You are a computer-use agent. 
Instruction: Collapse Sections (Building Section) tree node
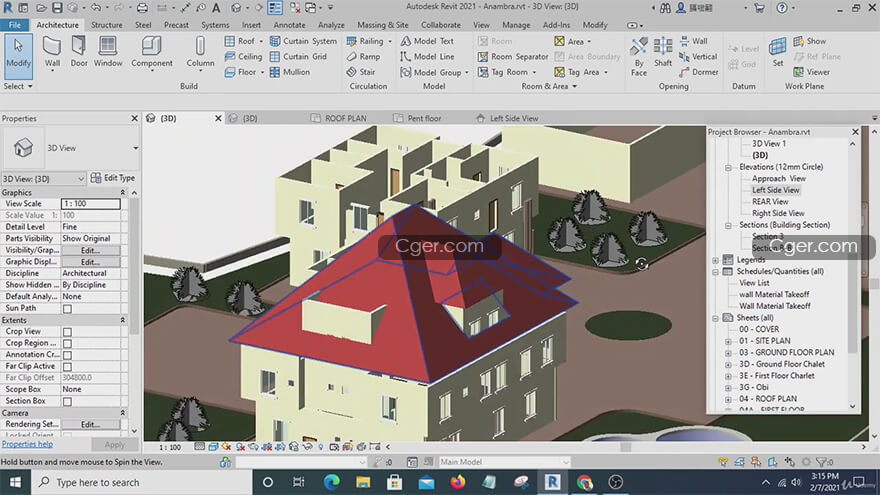pyautogui.click(x=728, y=225)
